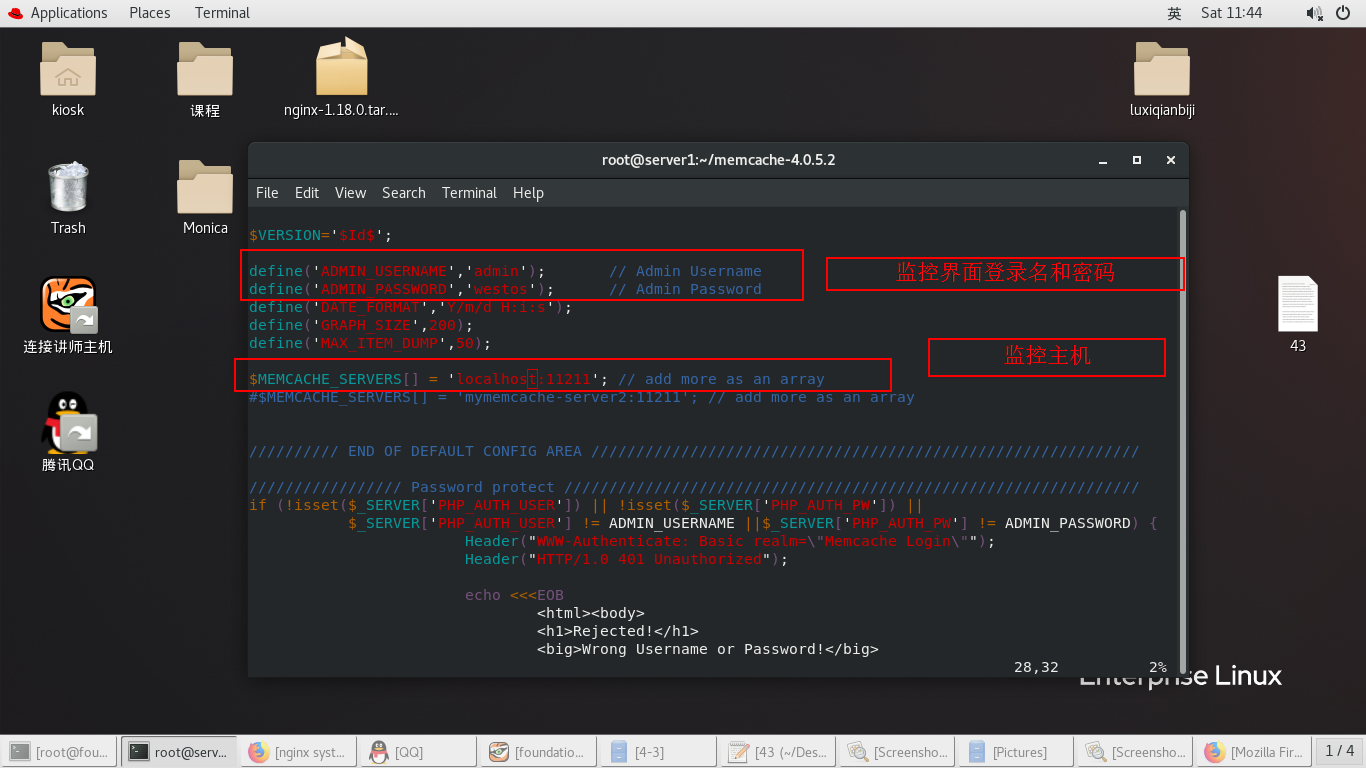Open the 课程 folder on desktop
This screenshot has width=1366, height=768.
point(205,69)
